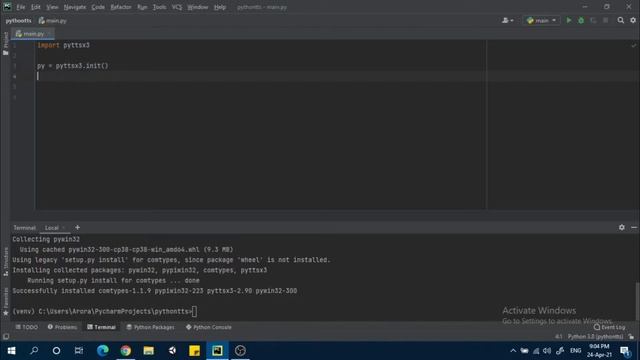Open the View menu
The height and width of the screenshot is (360, 640).
pyautogui.click(x=52, y=7)
